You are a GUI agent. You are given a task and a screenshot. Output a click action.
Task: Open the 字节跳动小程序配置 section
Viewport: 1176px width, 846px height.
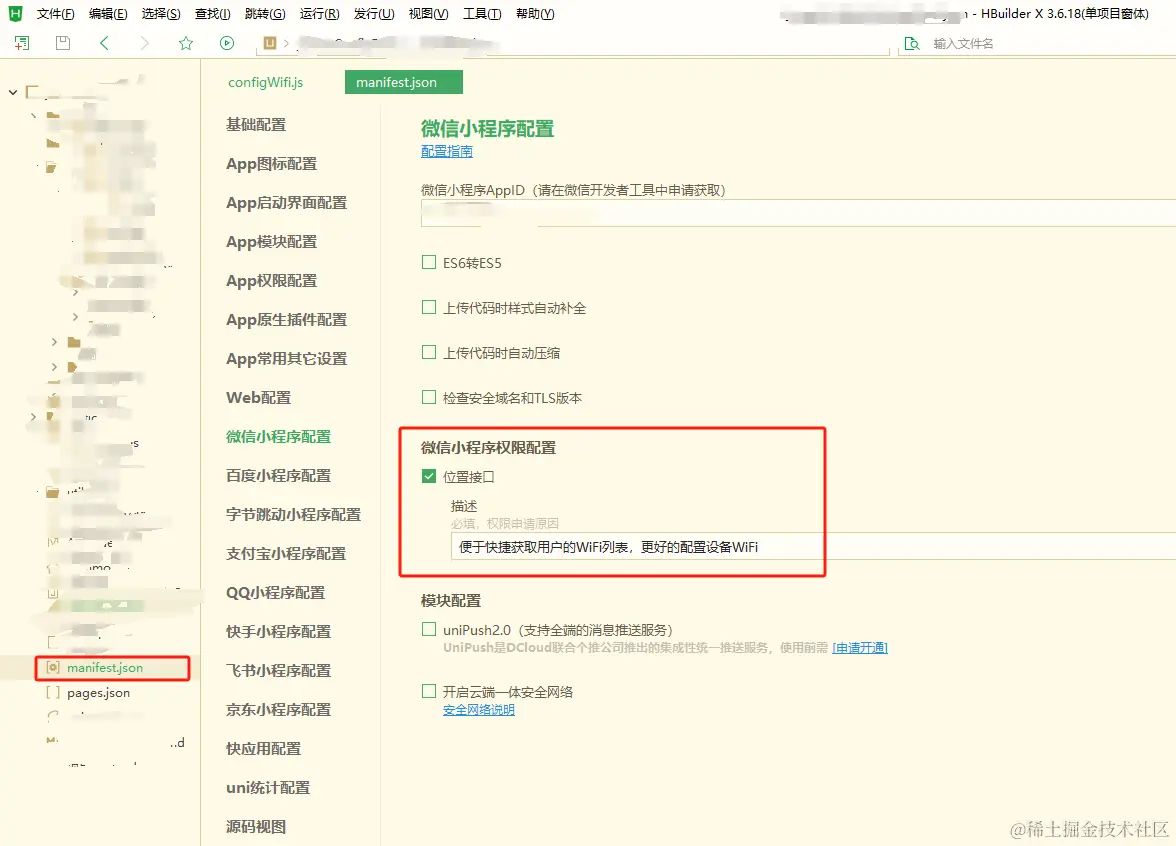[293, 514]
